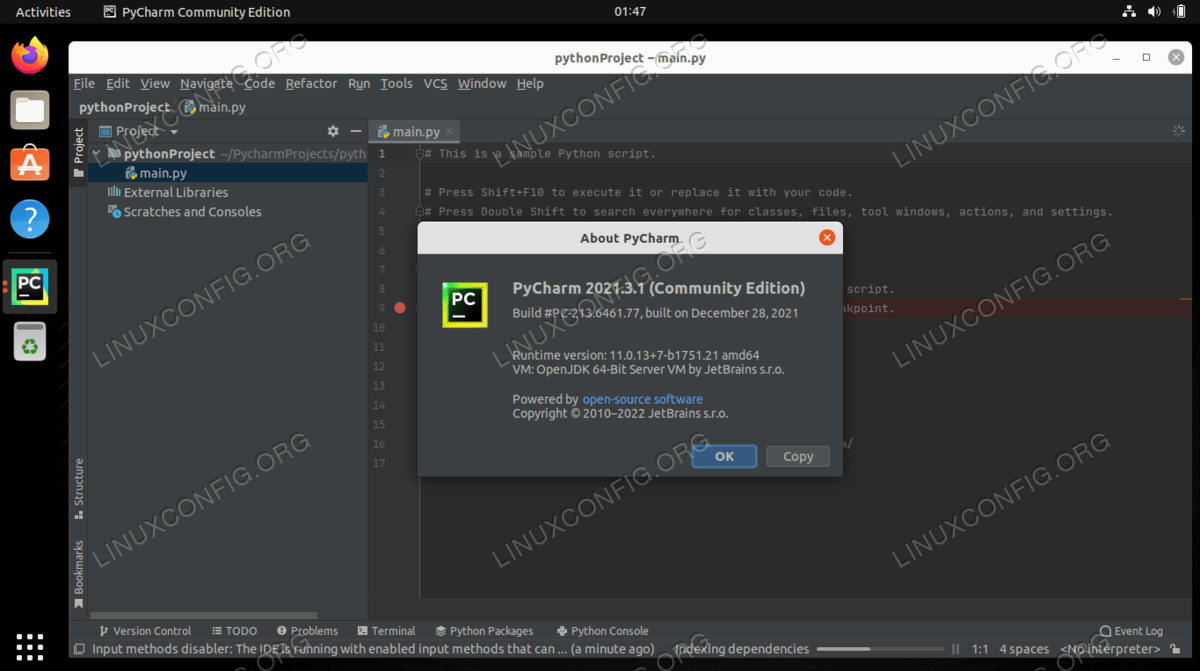
Task: Open the TODO tool window
Action: (234, 631)
